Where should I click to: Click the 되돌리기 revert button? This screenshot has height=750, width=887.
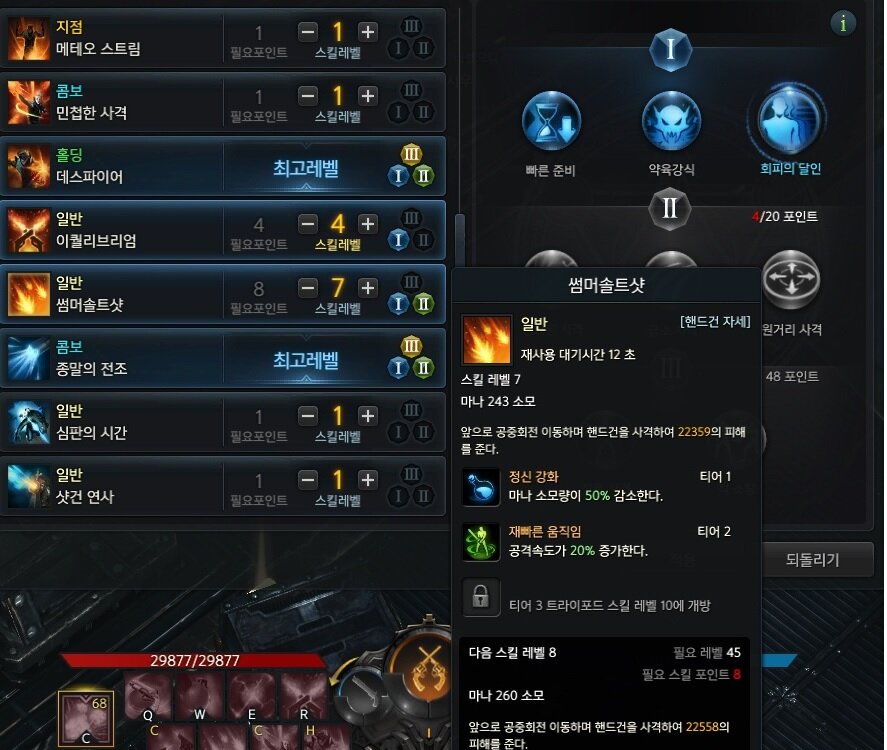point(812,559)
